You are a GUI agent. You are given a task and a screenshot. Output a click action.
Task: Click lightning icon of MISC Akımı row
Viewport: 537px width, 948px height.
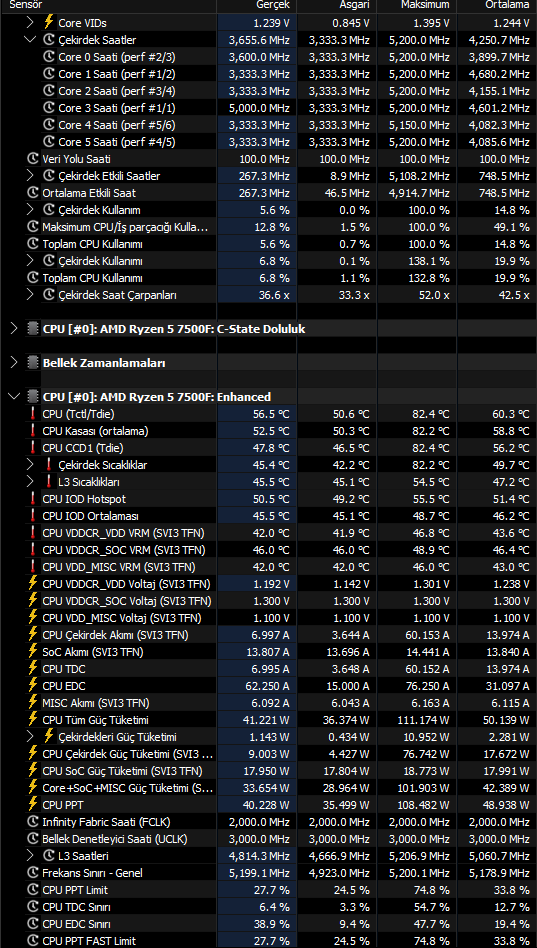33,703
